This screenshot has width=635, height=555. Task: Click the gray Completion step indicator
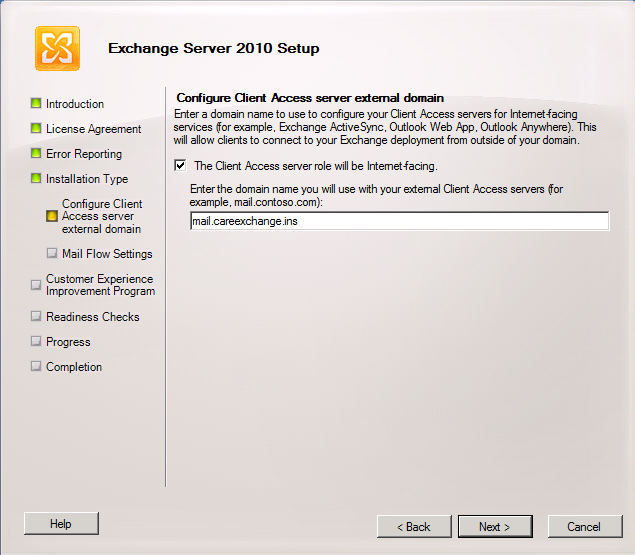[x=36, y=366]
